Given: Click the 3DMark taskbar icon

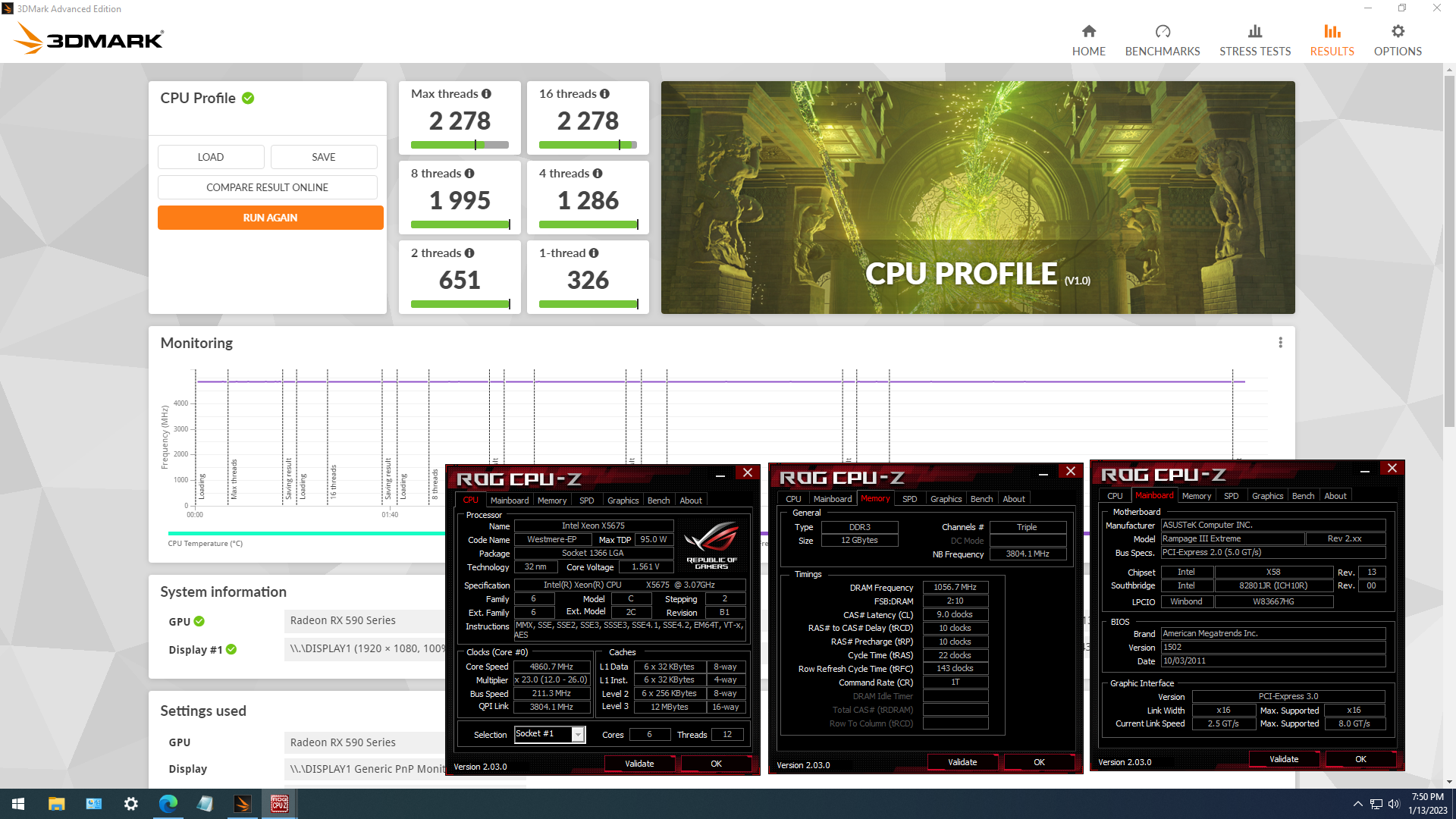Looking at the screenshot, I should (242, 804).
